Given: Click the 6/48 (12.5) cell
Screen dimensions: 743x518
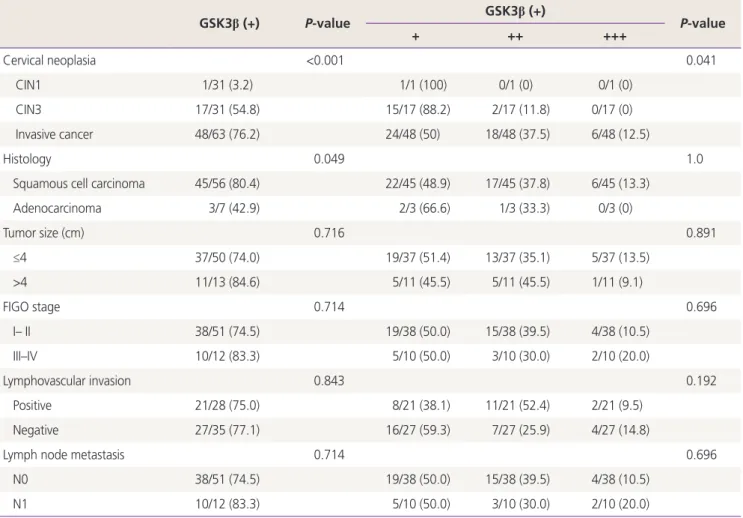Looking at the screenshot, I should coord(620,135).
